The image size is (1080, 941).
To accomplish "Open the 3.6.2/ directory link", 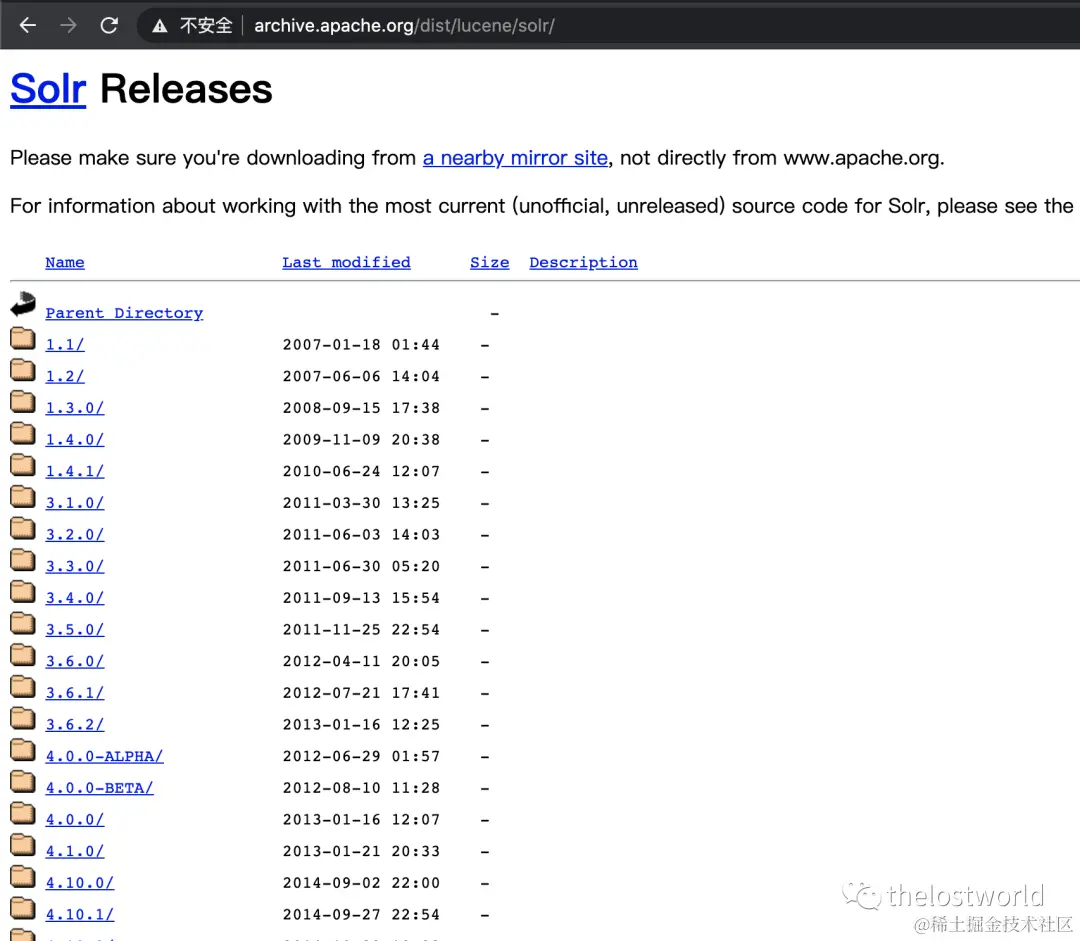I will pyautogui.click(x=74, y=725).
